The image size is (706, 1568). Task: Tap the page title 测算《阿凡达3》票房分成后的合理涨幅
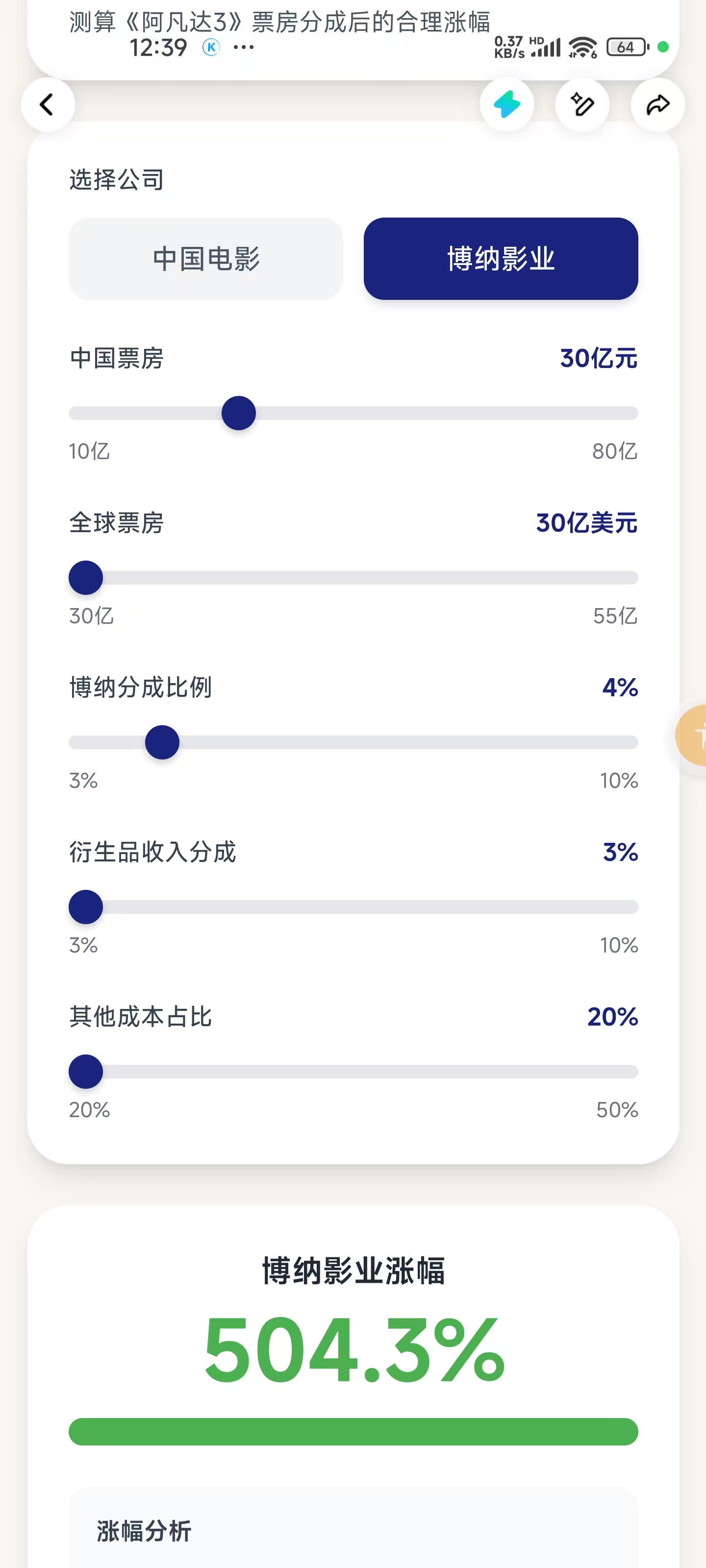[x=279, y=22]
